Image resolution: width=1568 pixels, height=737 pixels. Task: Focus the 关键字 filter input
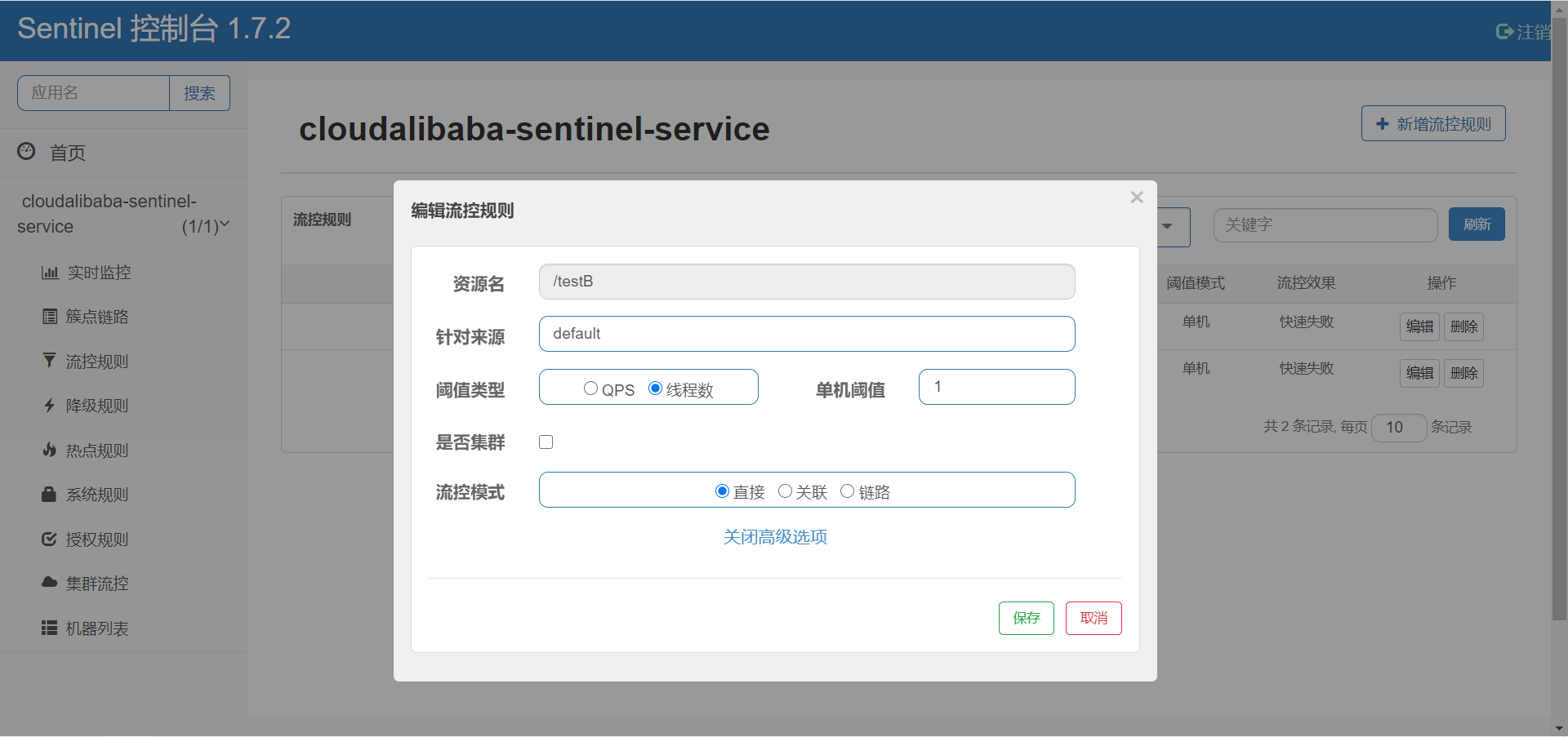[1325, 224]
